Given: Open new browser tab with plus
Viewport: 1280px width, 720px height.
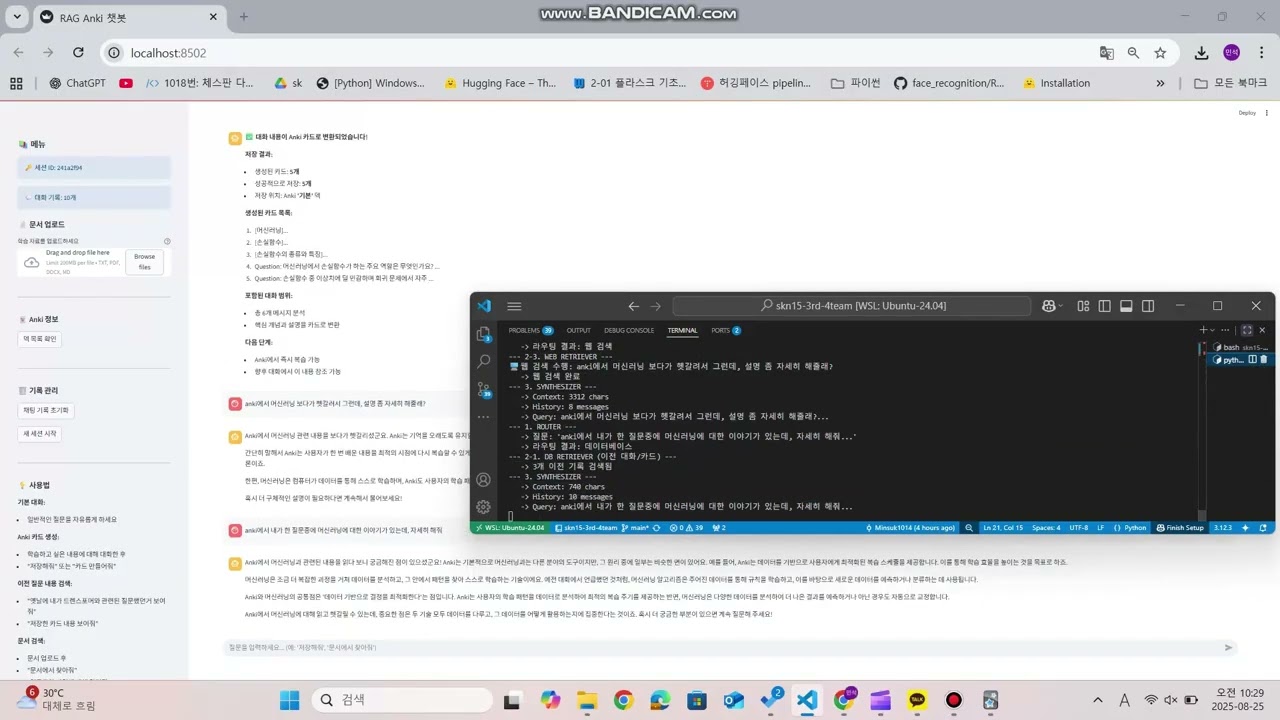Looking at the screenshot, I should pyautogui.click(x=243, y=17).
